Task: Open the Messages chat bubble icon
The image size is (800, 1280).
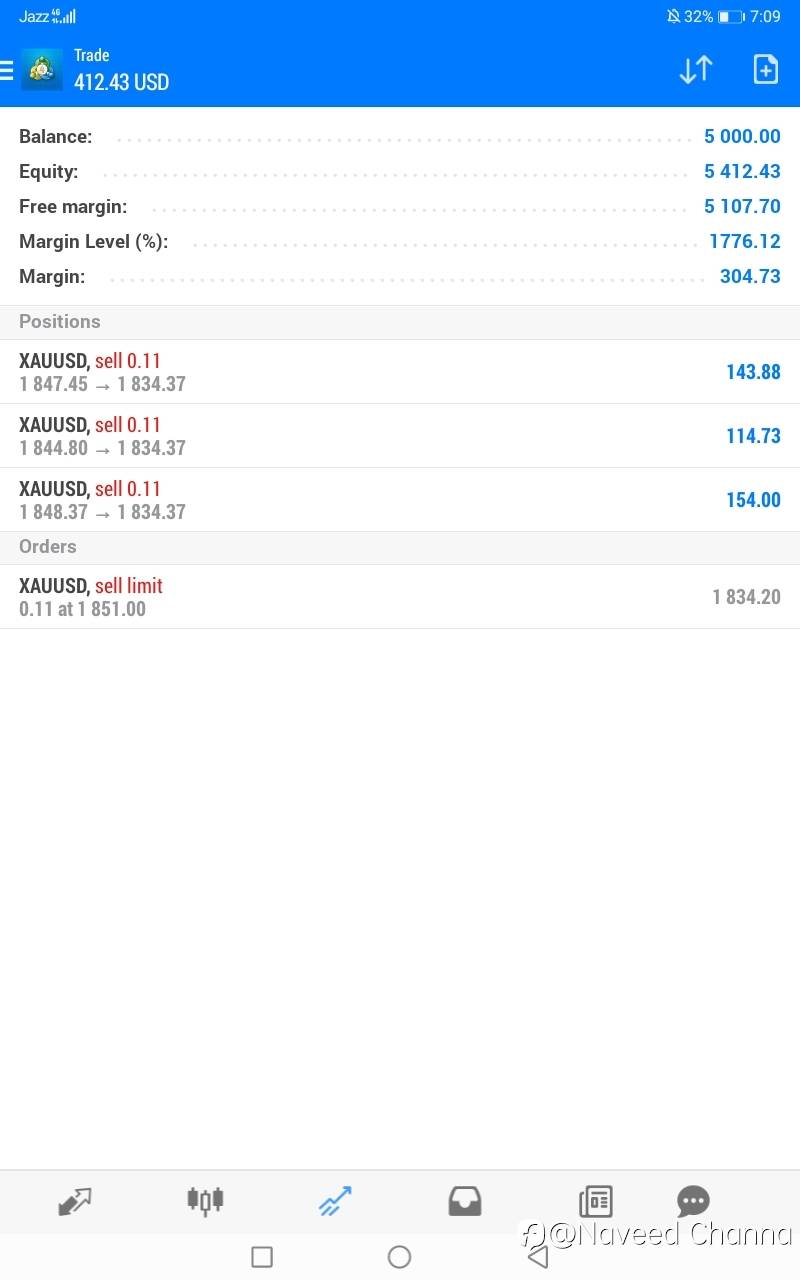Action: pyautogui.click(x=693, y=1200)
